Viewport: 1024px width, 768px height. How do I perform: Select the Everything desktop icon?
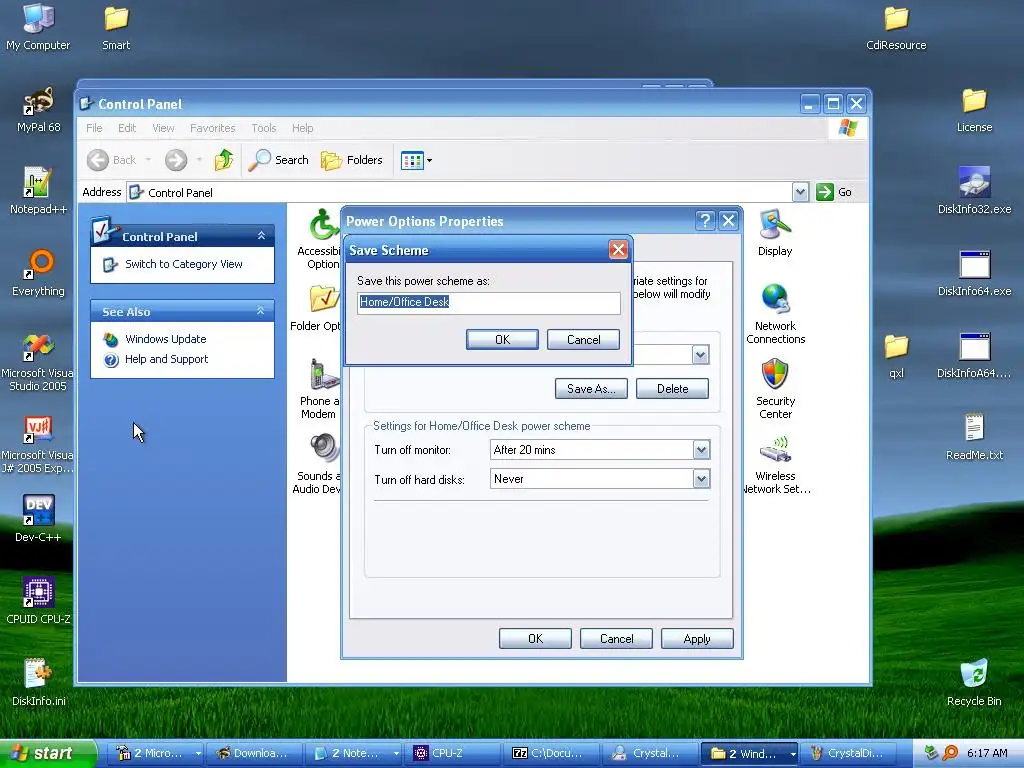point(39,274)
